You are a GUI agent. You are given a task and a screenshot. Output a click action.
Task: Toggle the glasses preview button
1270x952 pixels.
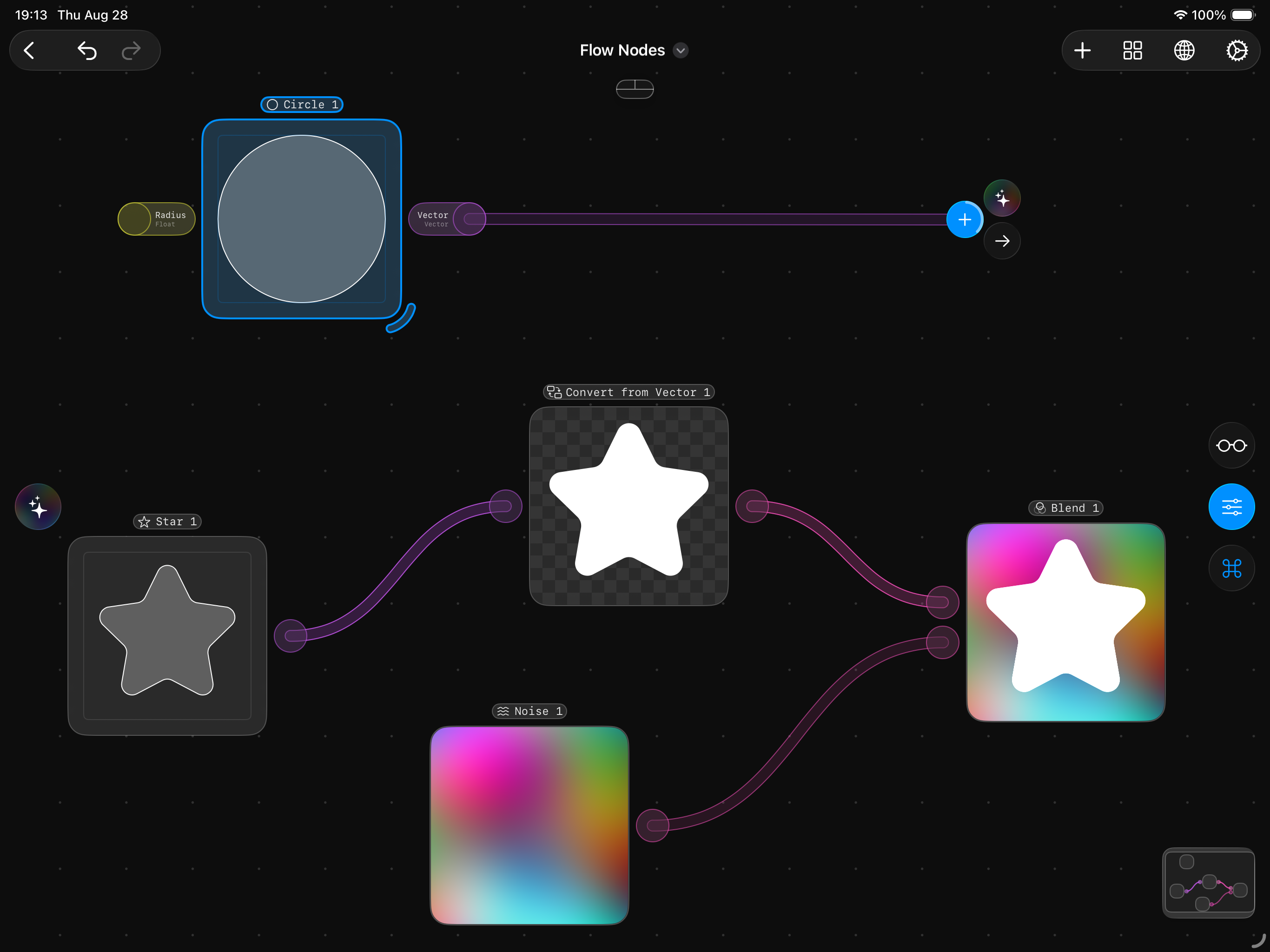pyautogui.click(x=1231, y=446)
